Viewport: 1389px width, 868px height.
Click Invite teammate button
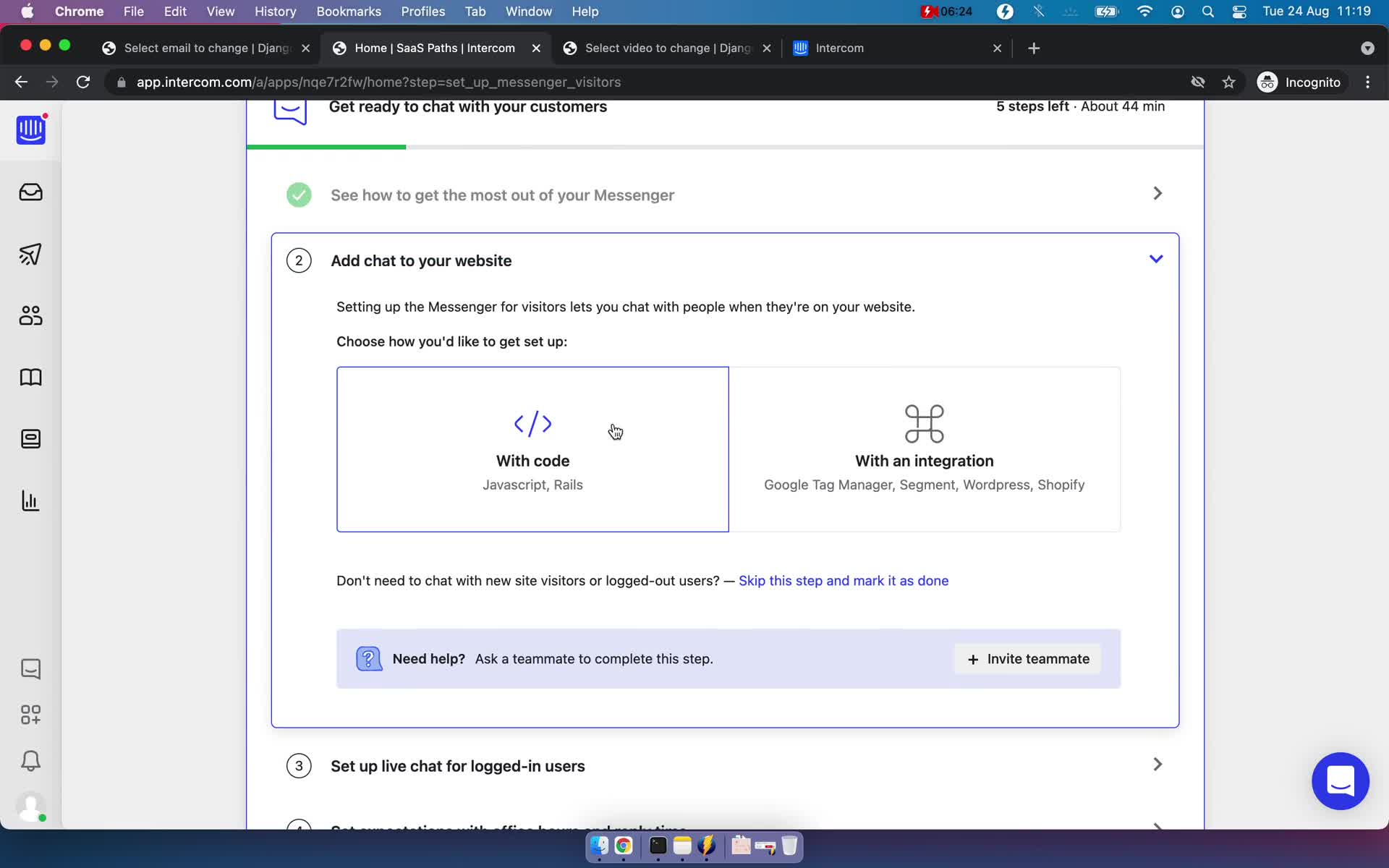(1029, 658)
